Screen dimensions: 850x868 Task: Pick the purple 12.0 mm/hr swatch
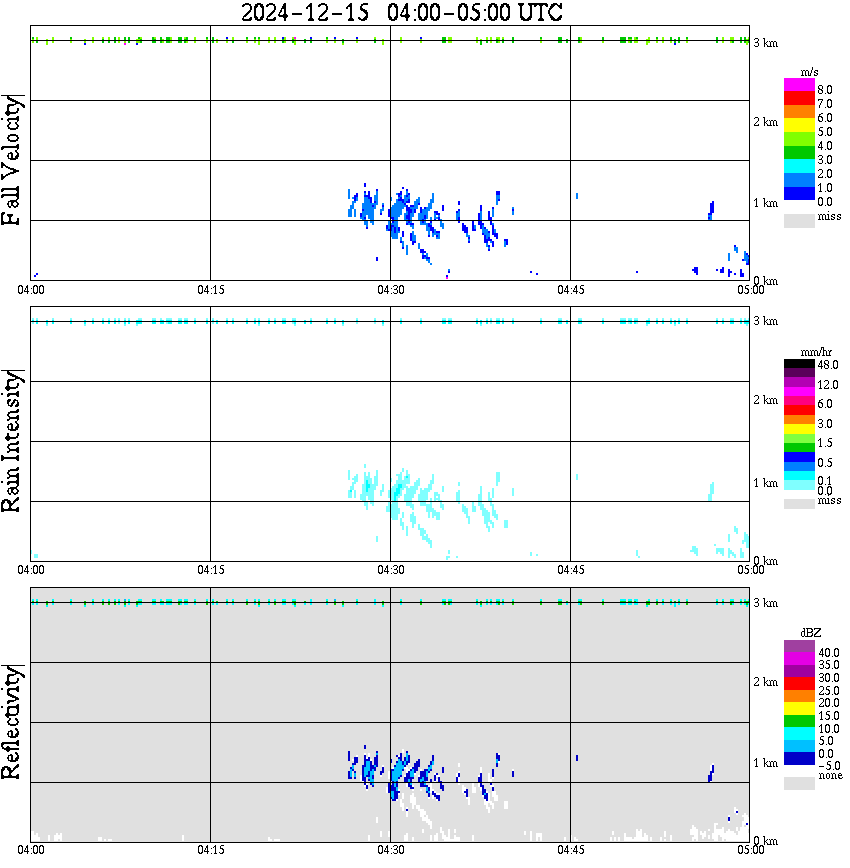coord(799,382)
